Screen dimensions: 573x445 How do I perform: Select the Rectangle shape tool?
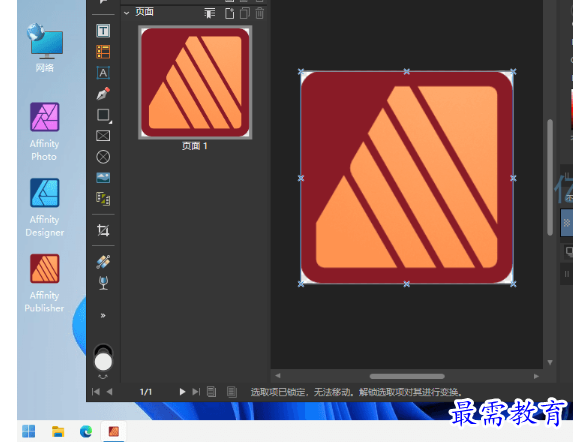103,115
